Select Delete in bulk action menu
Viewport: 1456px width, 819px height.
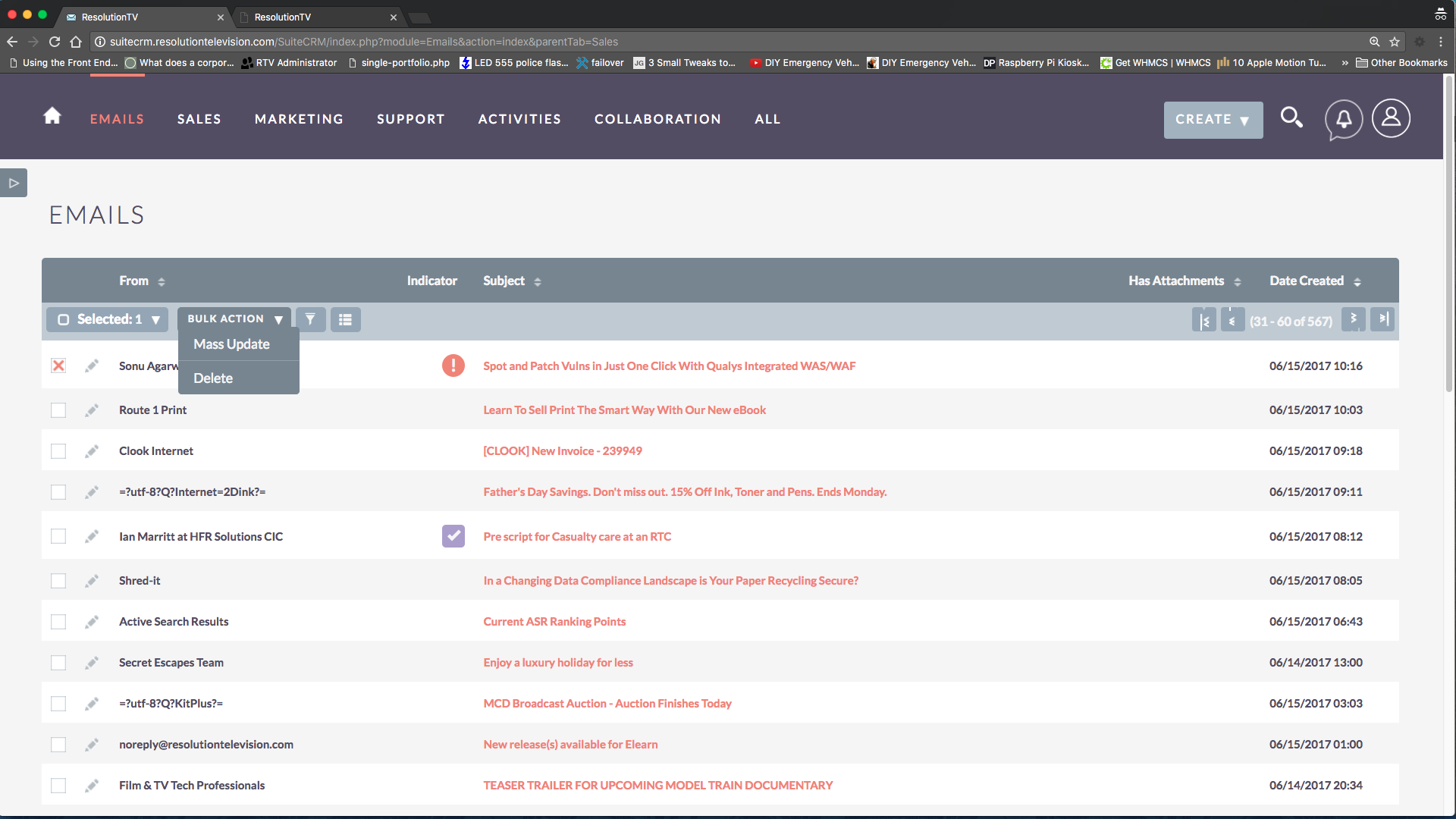[213, 378]
